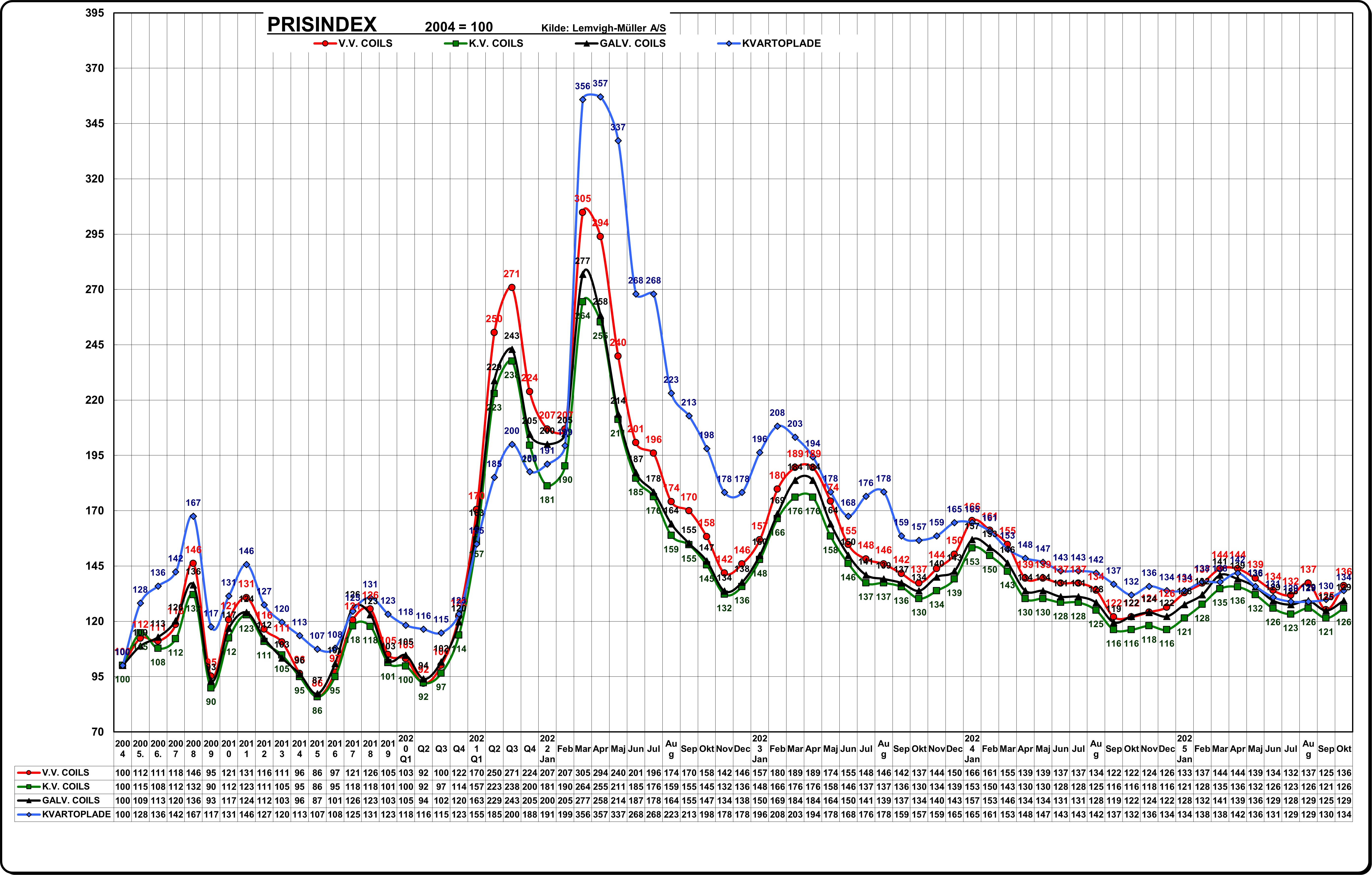Click the '2004 = 100' subtitle text
Image resolution: width=1372 pixels, height=875 pixels.
[459, 27]
